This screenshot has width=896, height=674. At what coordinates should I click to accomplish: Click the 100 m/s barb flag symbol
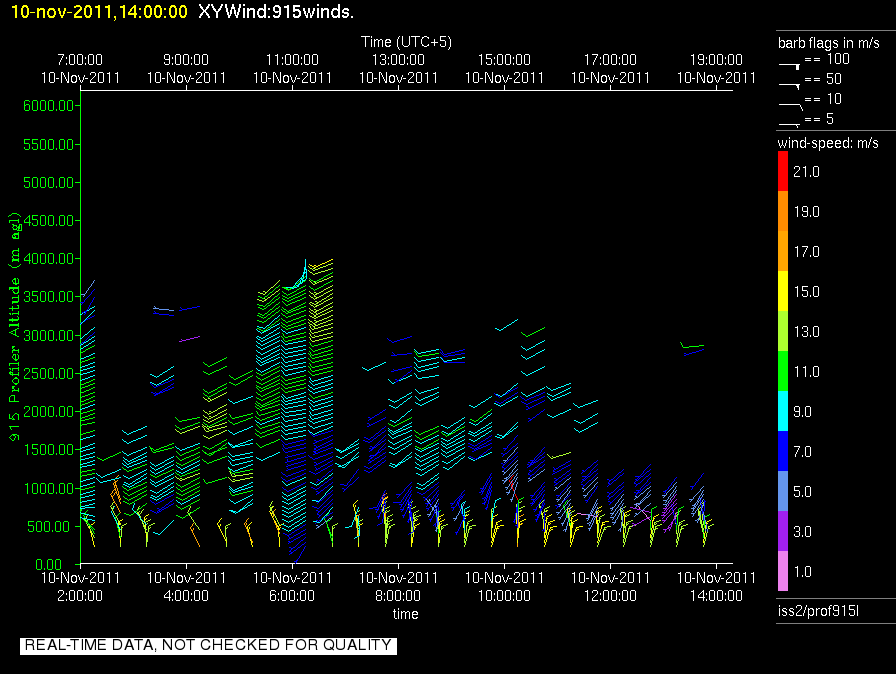pos(790,66)
